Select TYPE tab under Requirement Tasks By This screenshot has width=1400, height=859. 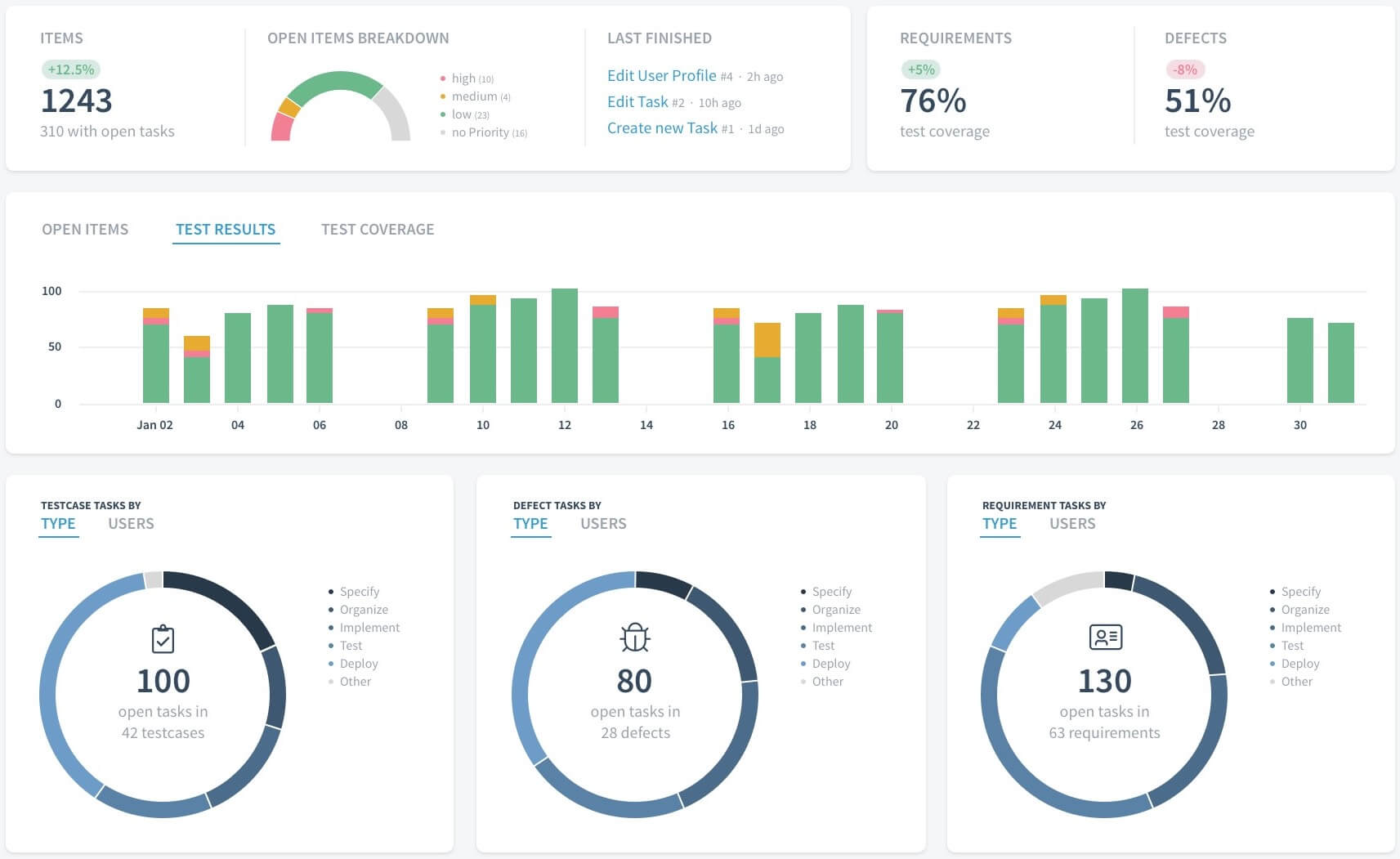click(x=1000, y=524)
